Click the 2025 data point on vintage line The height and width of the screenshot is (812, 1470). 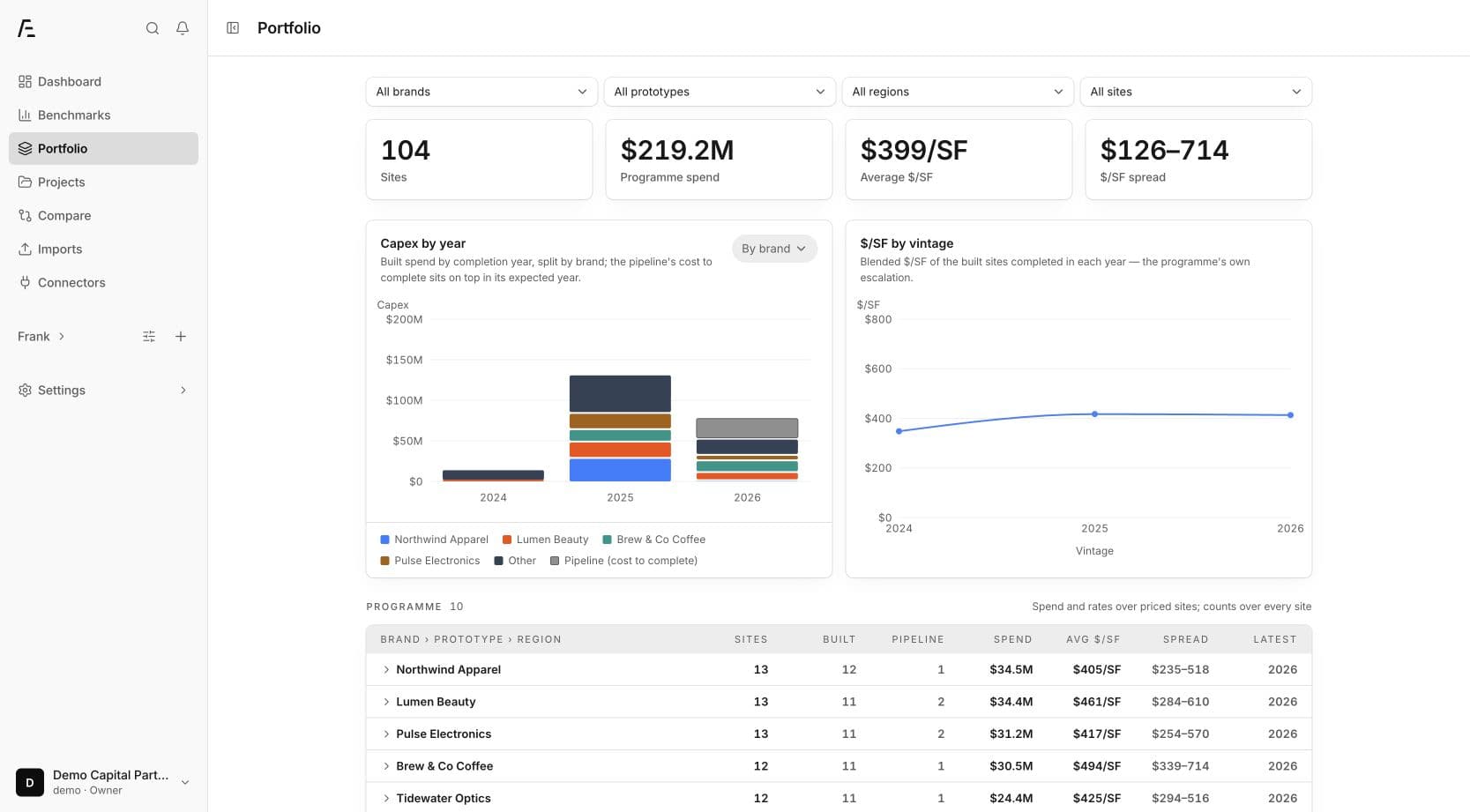(1094, 414)
